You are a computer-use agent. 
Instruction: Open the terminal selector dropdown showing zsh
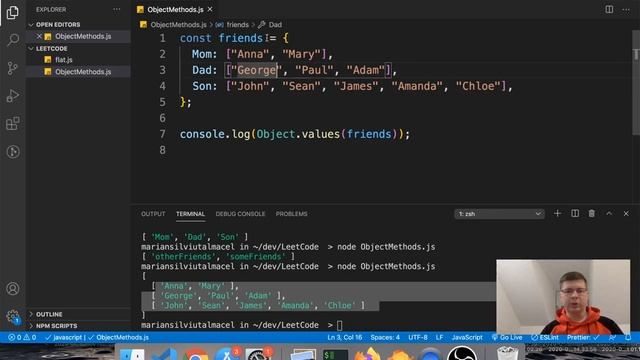tap(499, 214)
